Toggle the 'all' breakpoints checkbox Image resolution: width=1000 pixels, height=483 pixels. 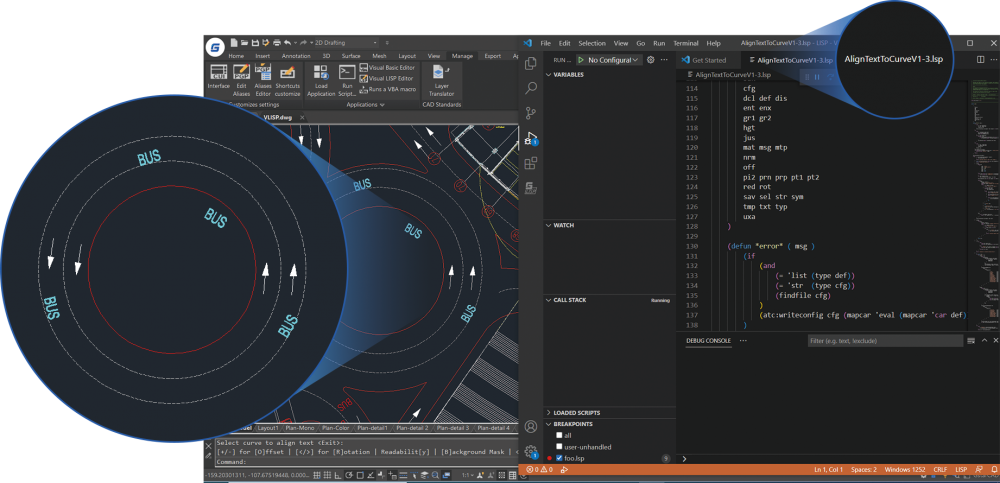pos(559,435)
